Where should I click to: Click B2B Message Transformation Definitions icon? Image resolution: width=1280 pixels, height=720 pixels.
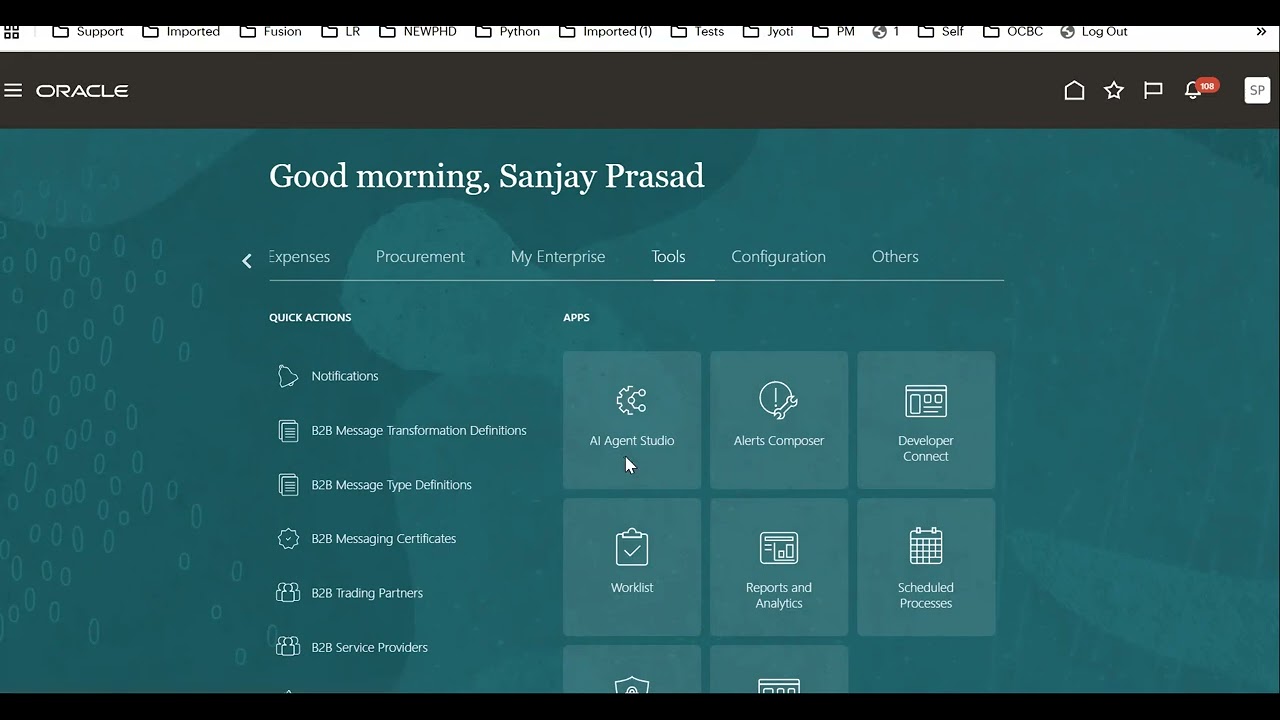coord(288,431)
